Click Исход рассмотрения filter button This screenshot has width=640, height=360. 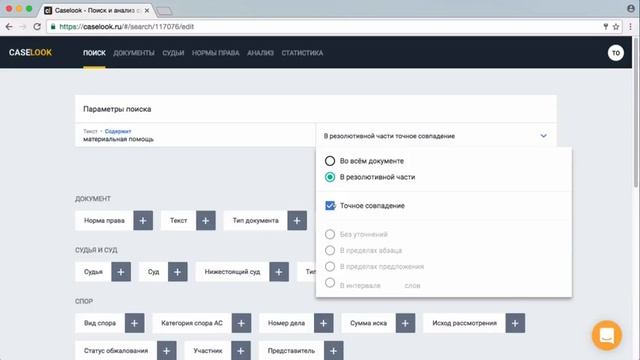[464, 323]
